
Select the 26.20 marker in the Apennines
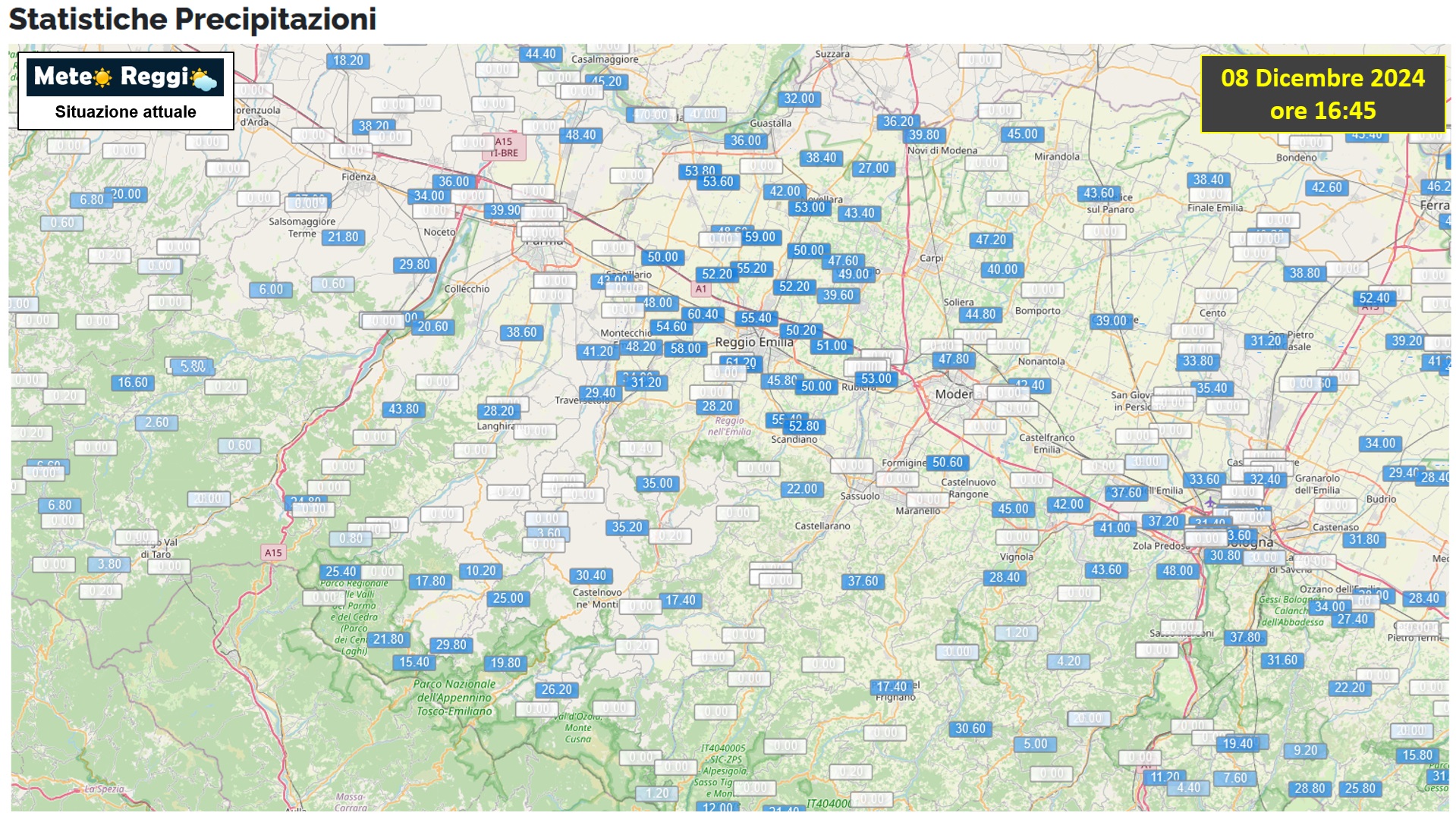click(x=556, y=690)
